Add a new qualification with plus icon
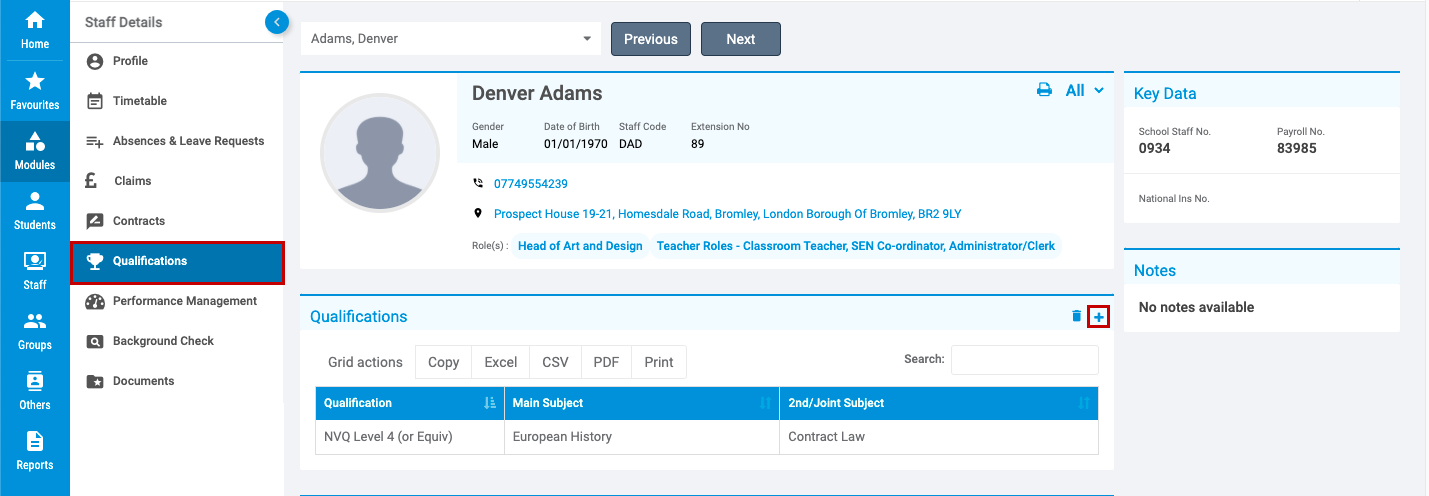Screen dimensions: 1429x496 (x=1099, y=317)
